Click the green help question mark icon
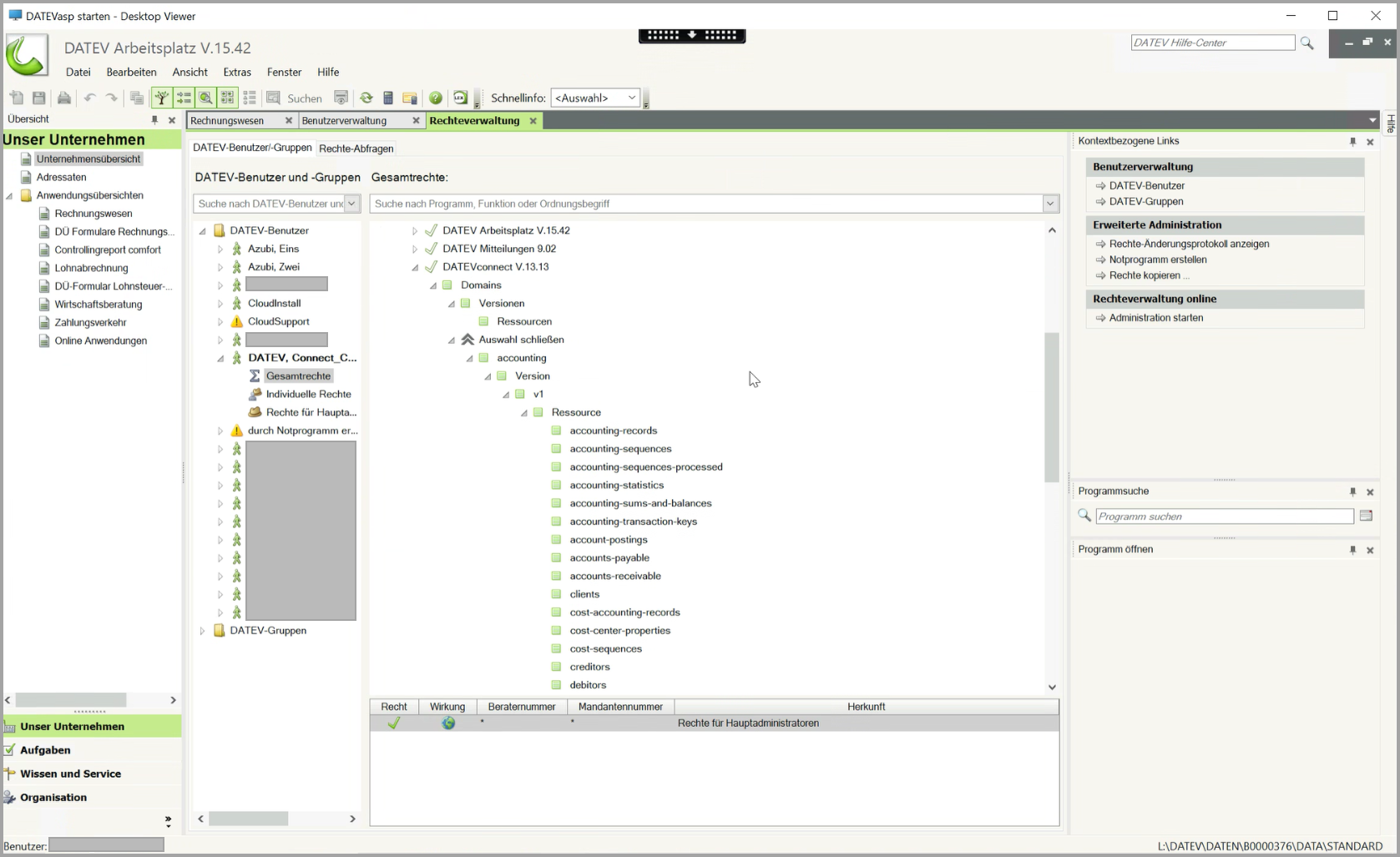1400x857 pixels. click(x=435, y=98)
